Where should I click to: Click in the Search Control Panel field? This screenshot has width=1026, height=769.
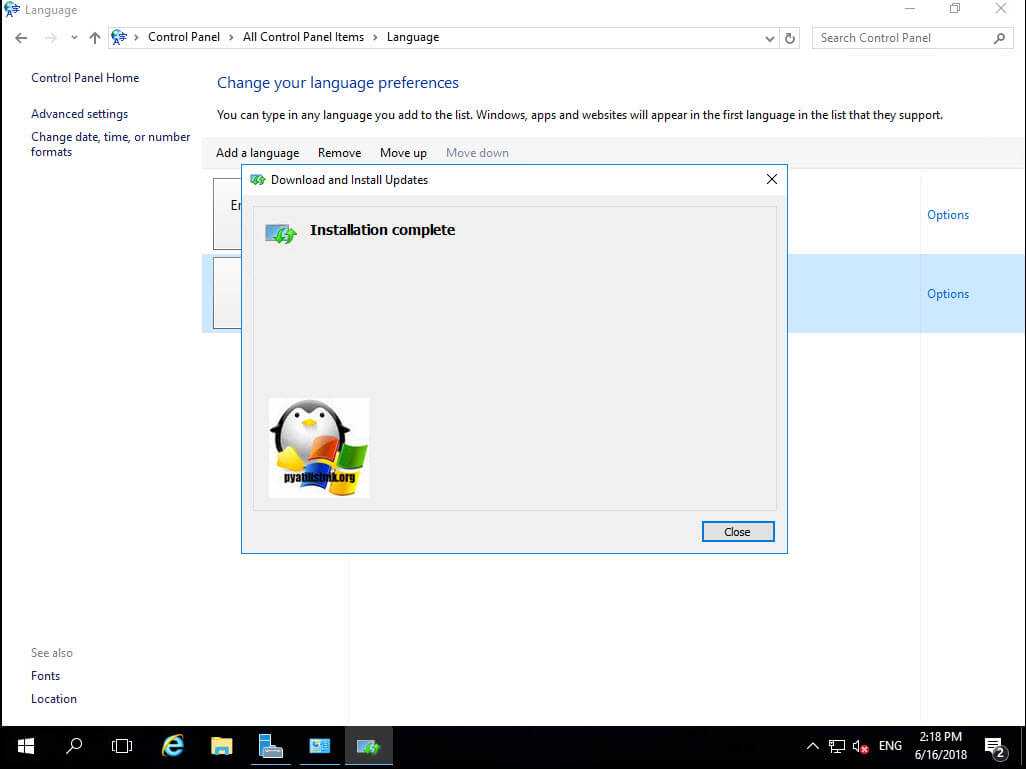[905, 38]
